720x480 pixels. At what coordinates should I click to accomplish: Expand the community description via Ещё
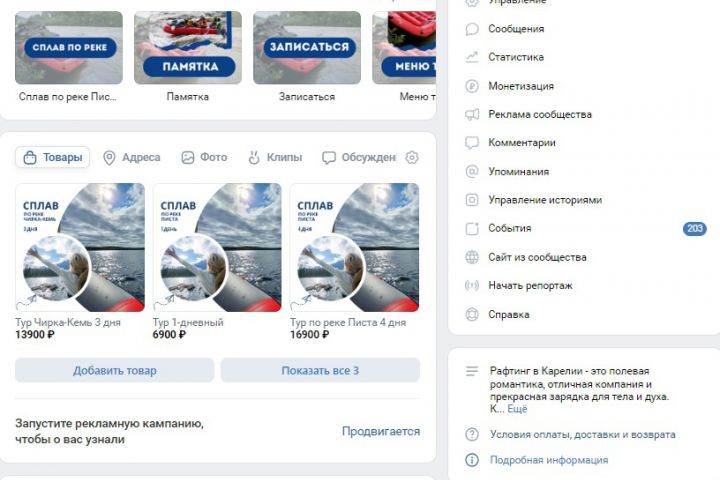[517, 409]
